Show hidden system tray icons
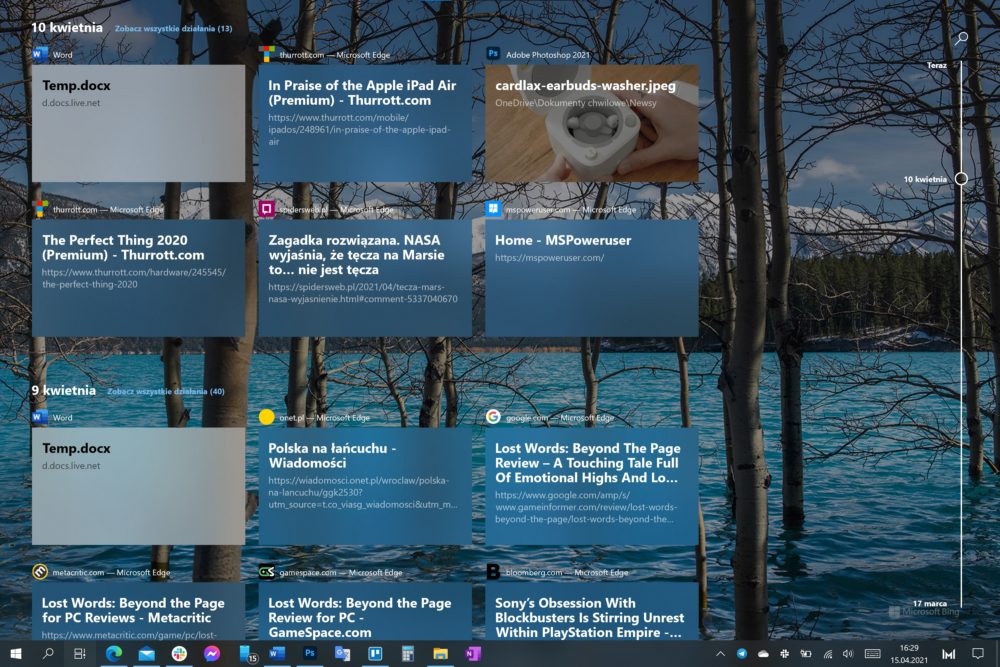 [x=720, y=654]
